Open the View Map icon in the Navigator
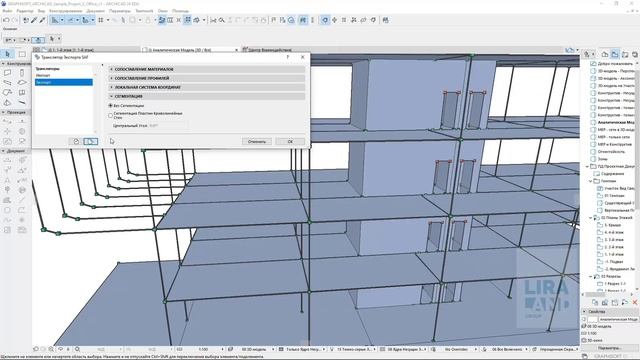This screenshot has width=640, height=360. [615, 54]
